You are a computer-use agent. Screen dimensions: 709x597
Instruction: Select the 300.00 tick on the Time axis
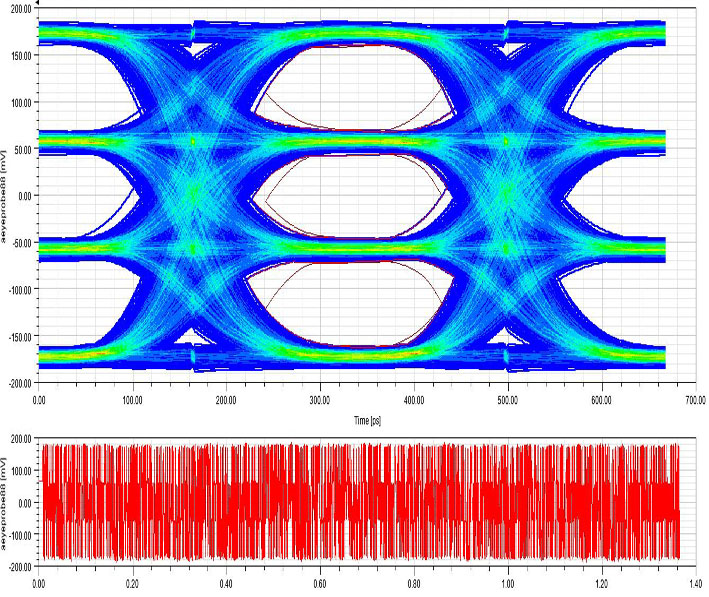tap(319, 400)
